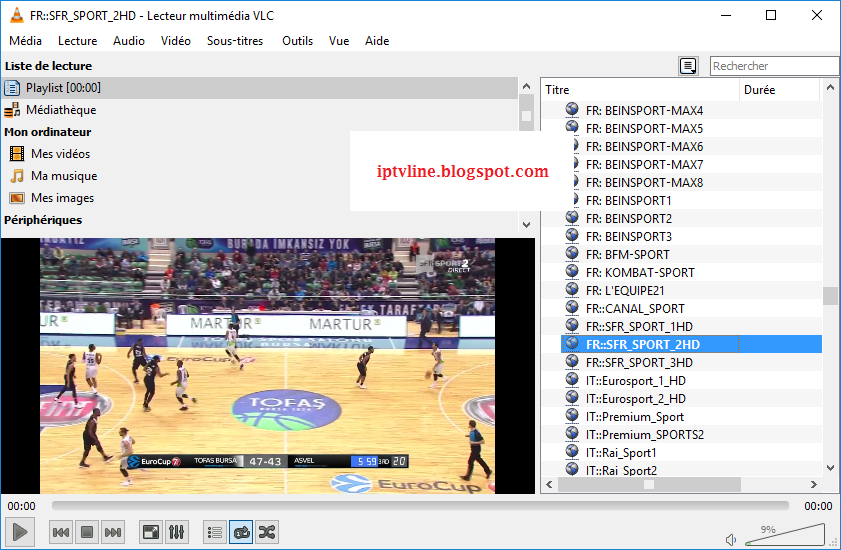Sort playlist by Titre column header
The height and width of the screenshot is (550, 841).
pos(640,90)
